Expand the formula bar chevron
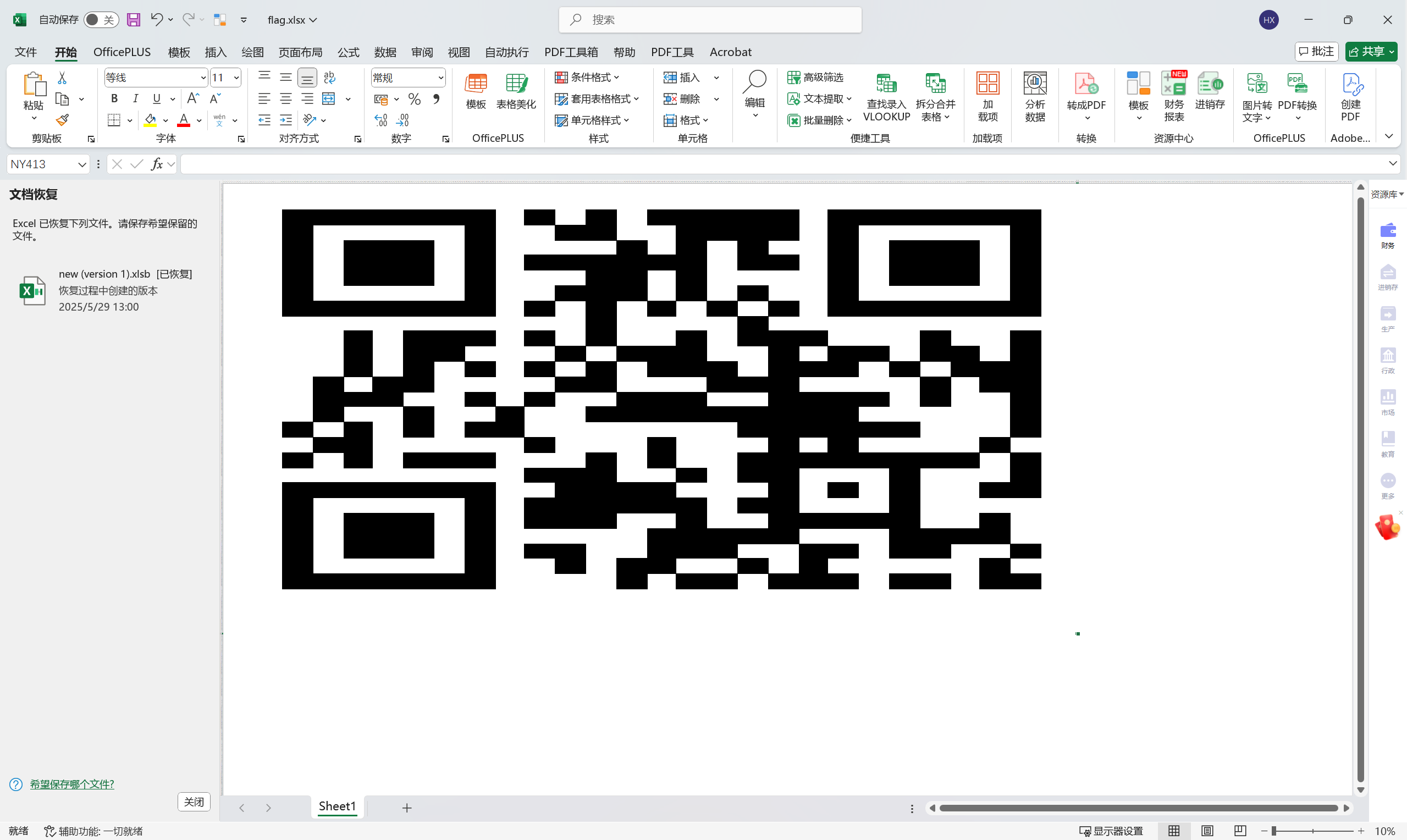 [x=1392, y=164]
